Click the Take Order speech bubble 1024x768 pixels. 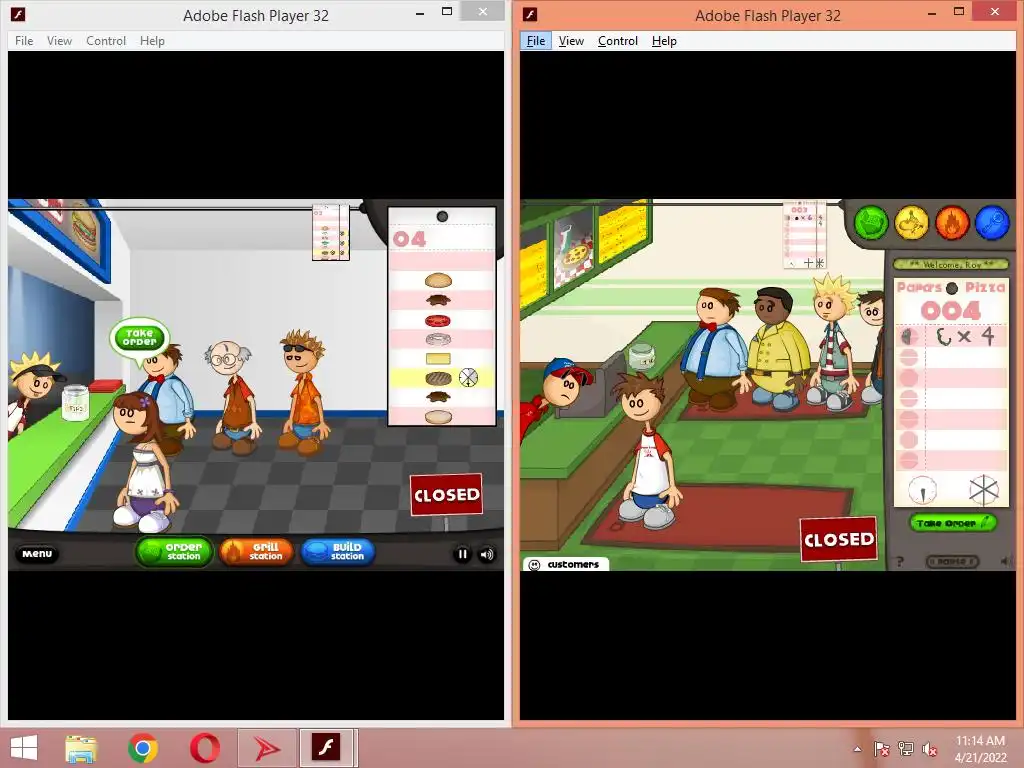point(139,338)
